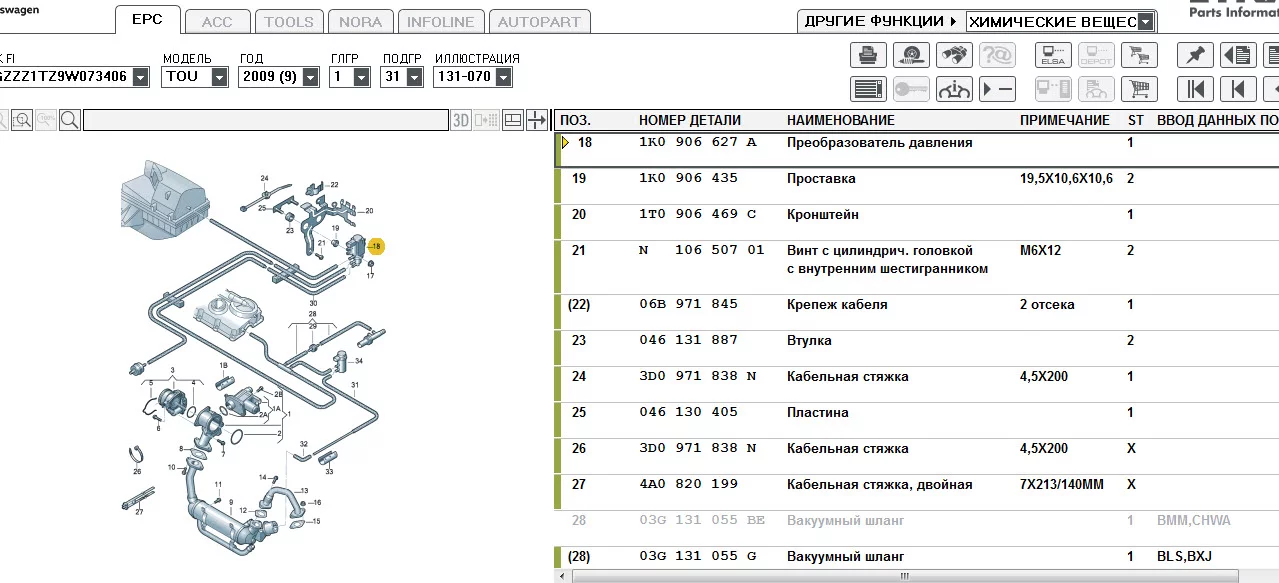Click the M6X12 note cell
The height and width of the screenshot is (583, 1279).
1040,250
